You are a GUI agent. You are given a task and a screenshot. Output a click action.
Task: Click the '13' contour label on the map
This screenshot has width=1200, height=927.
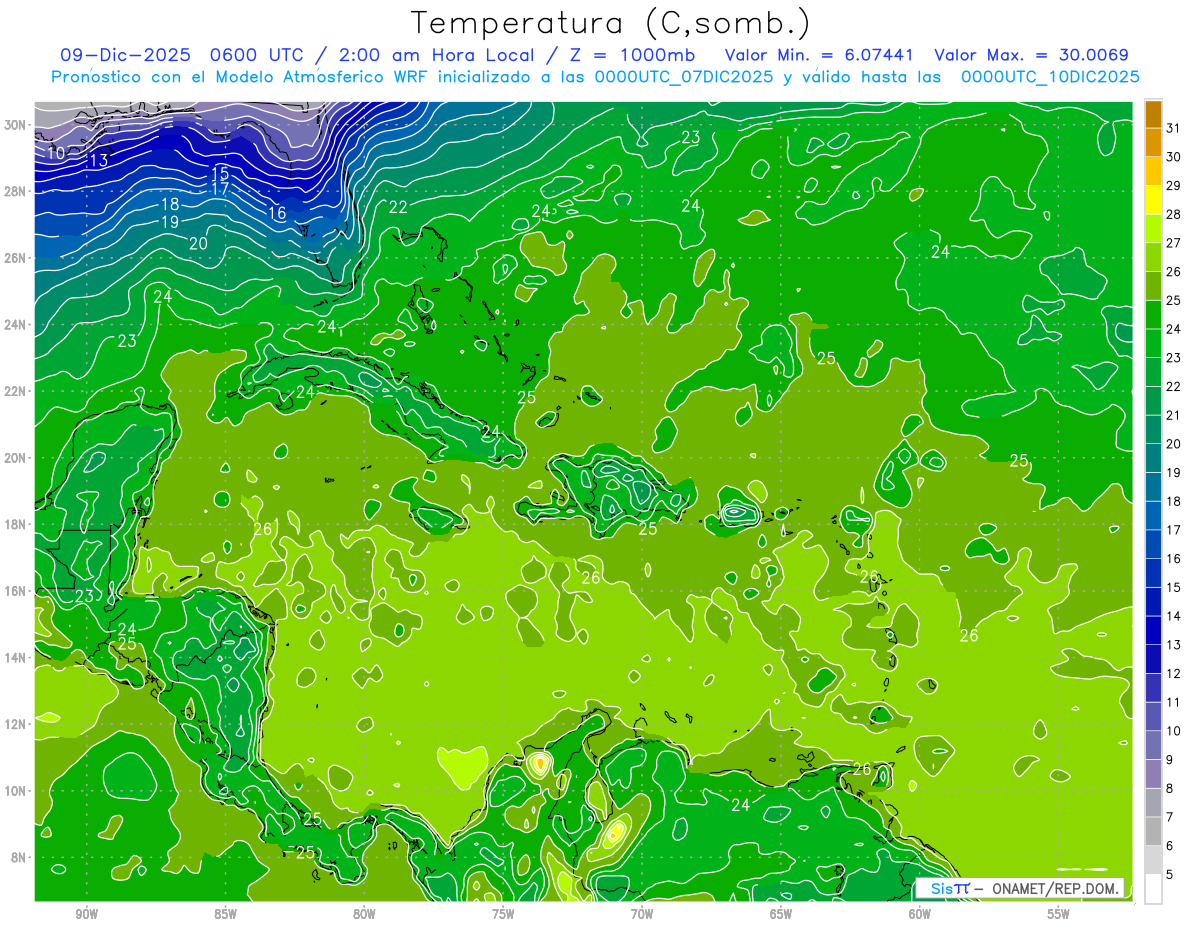coord(99,160)
